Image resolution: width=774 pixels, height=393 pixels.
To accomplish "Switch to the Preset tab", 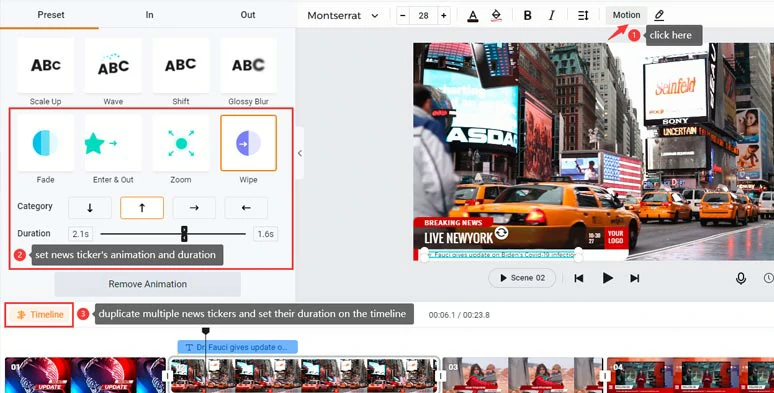I will click(51, 15).
